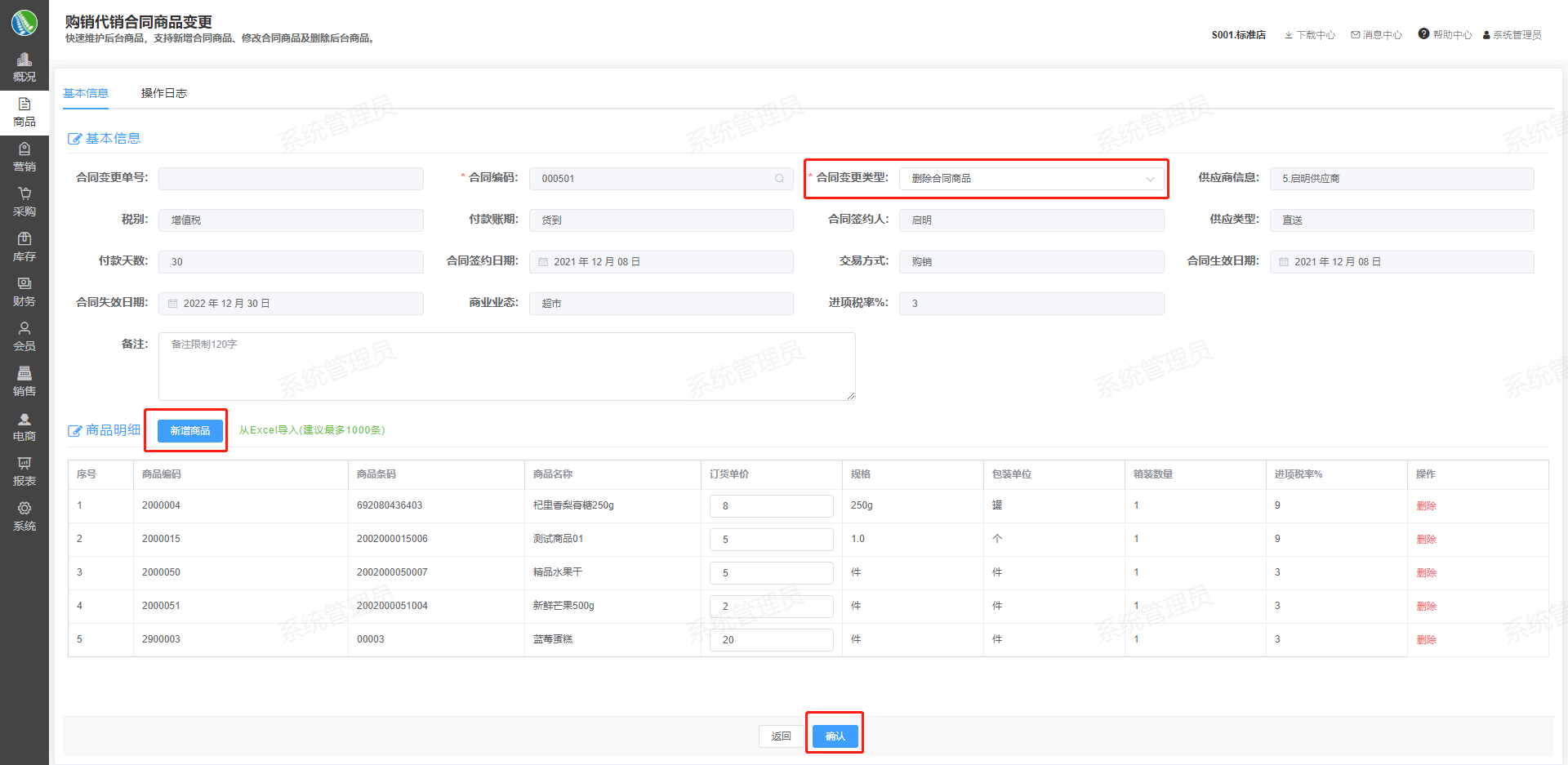Click the calendar icon in 合同签约日期

point(543,262)
